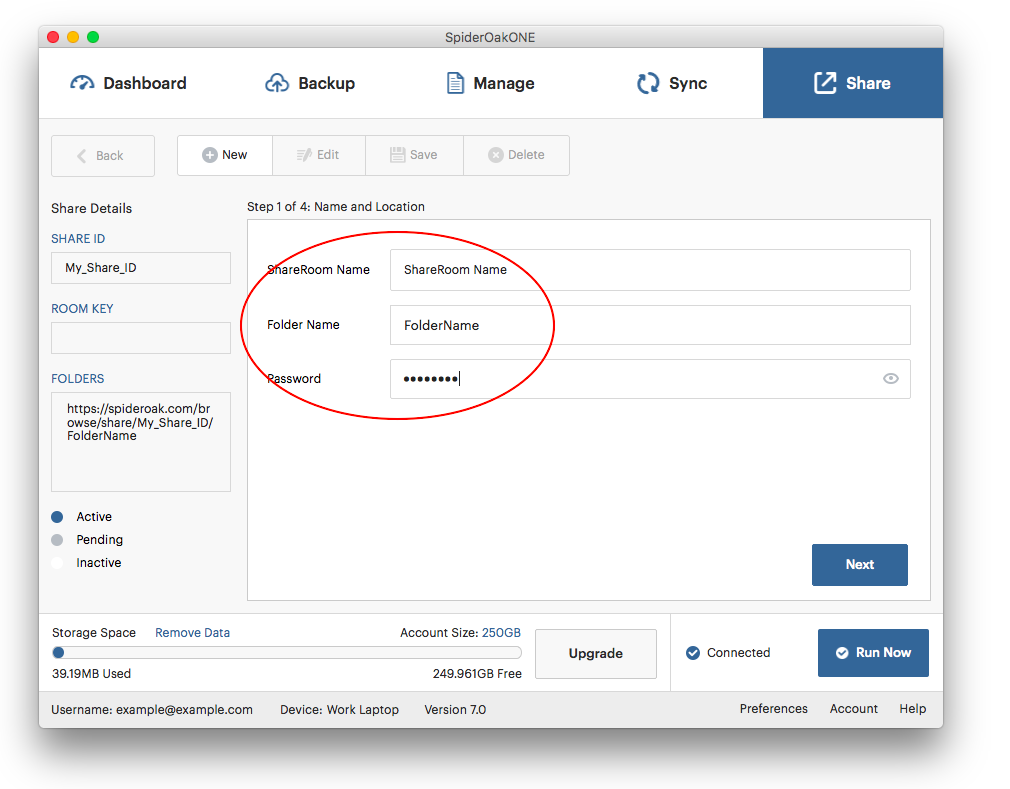Focus the Password input field
The width and height of the screenshot is (1010, 789).
pos(650,379)
